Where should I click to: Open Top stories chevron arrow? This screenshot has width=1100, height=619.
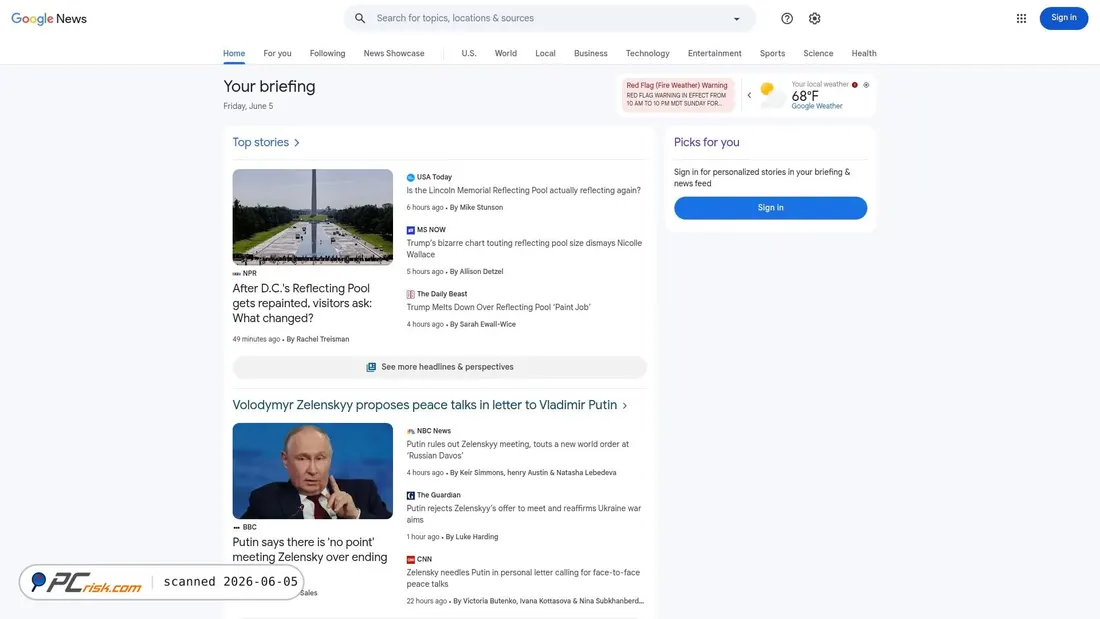pyautogui.click(x=297, y=142)
